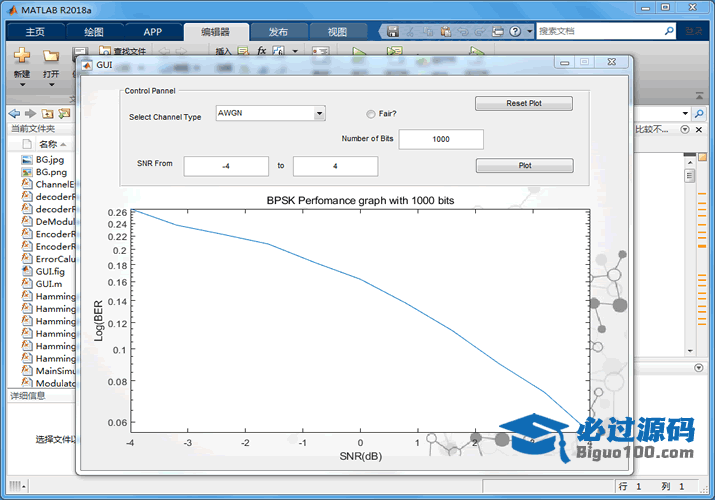Open the Select Channel Type AWGN dropdown
This screenshot has width=715, height=500.
pyautogui.click(x=320, y=113)
